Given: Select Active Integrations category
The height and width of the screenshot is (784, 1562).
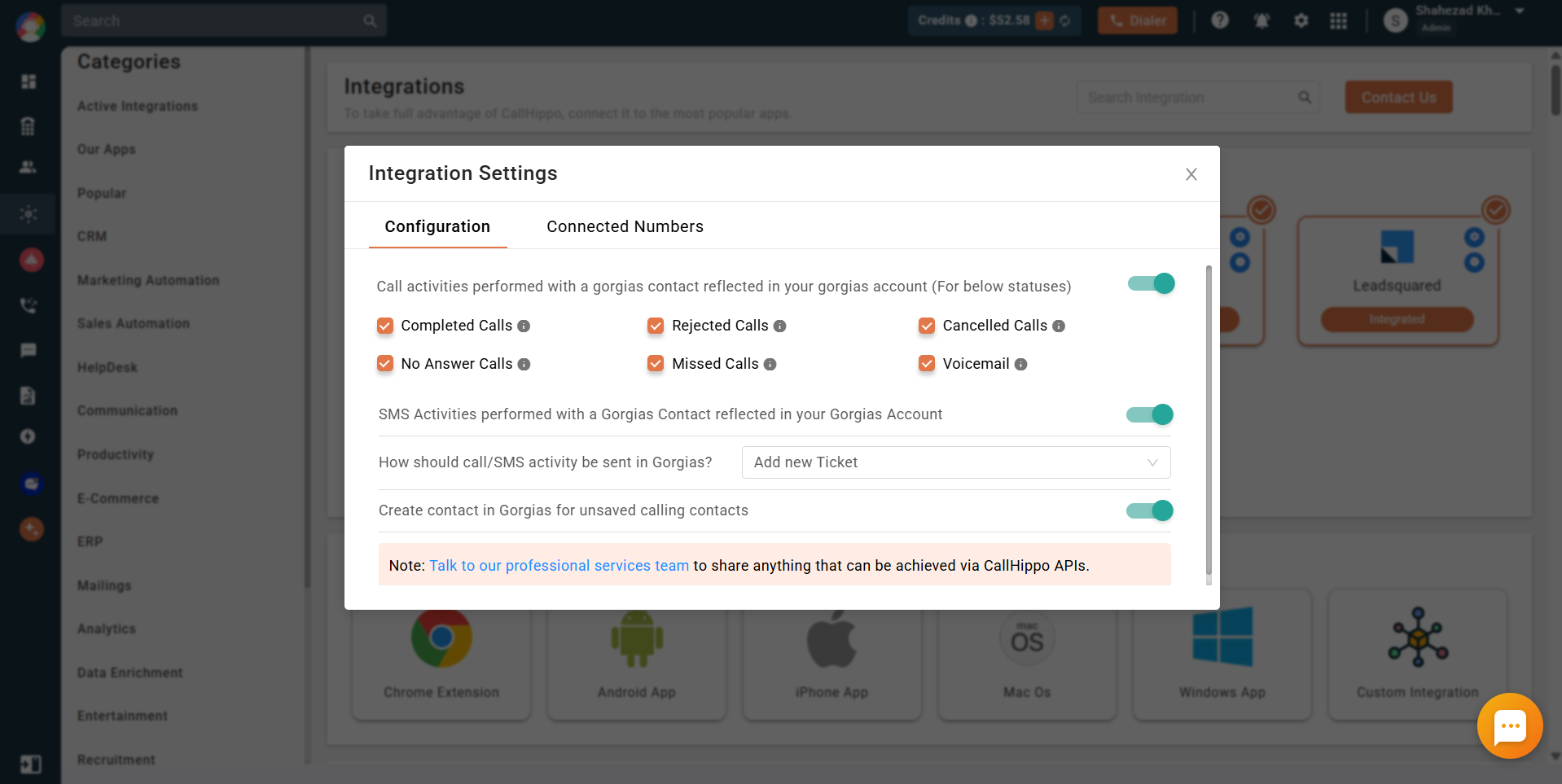Looking at the screenshot, I should [x=138, y=106].
